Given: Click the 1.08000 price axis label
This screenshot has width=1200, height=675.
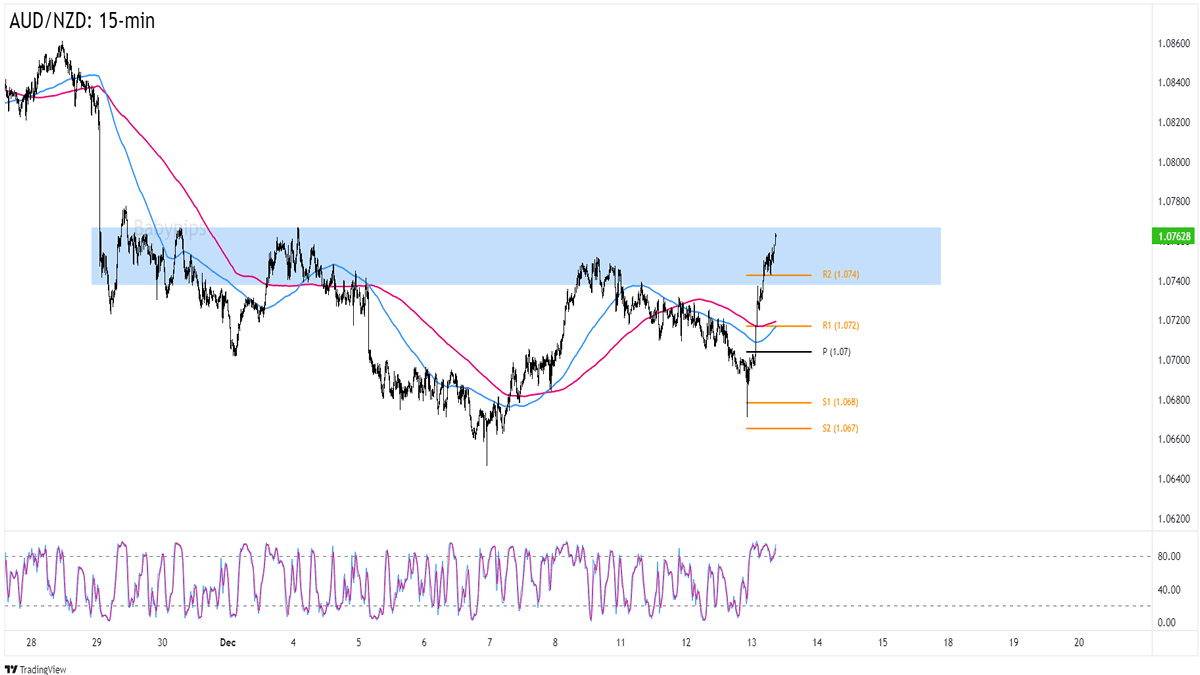Looking at the screenshot, I should pos(1172,162).
